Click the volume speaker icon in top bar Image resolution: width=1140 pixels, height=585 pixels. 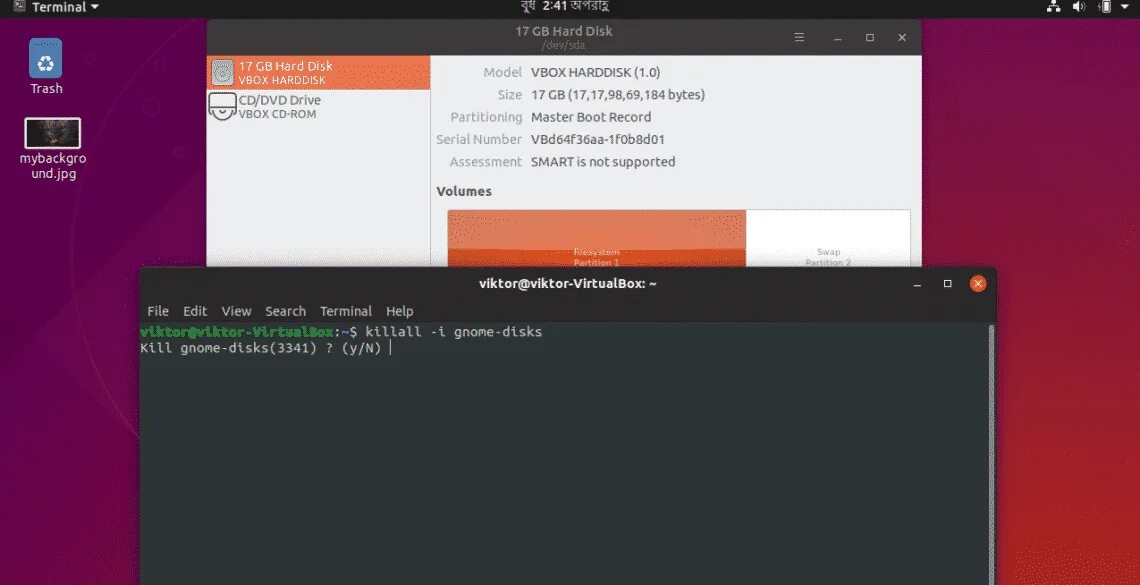point(1078,7)
